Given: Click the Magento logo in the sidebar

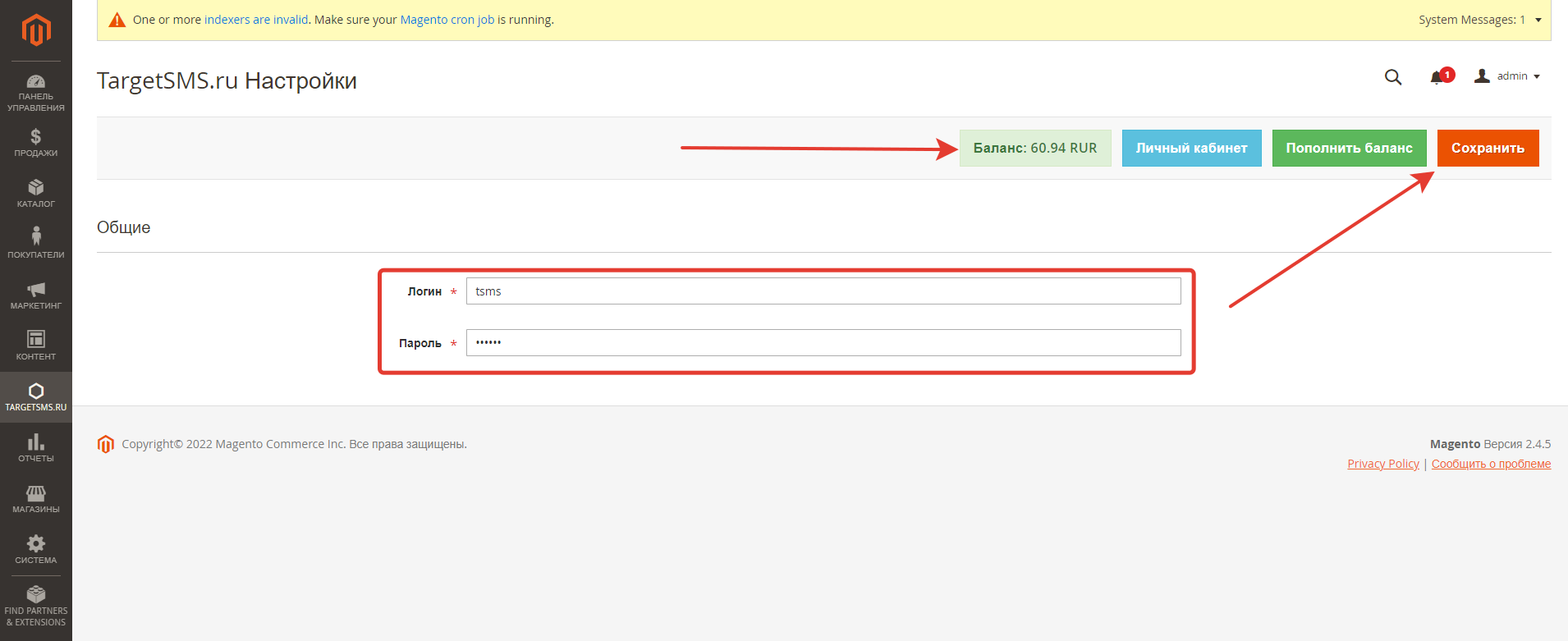Looking at the screenshot, I should point(36,30).
